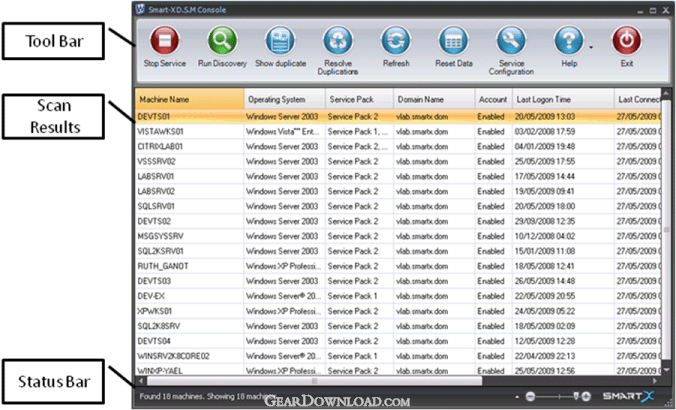
Task: Click the Show duplicate icon
Action: [x=280, y=40]
